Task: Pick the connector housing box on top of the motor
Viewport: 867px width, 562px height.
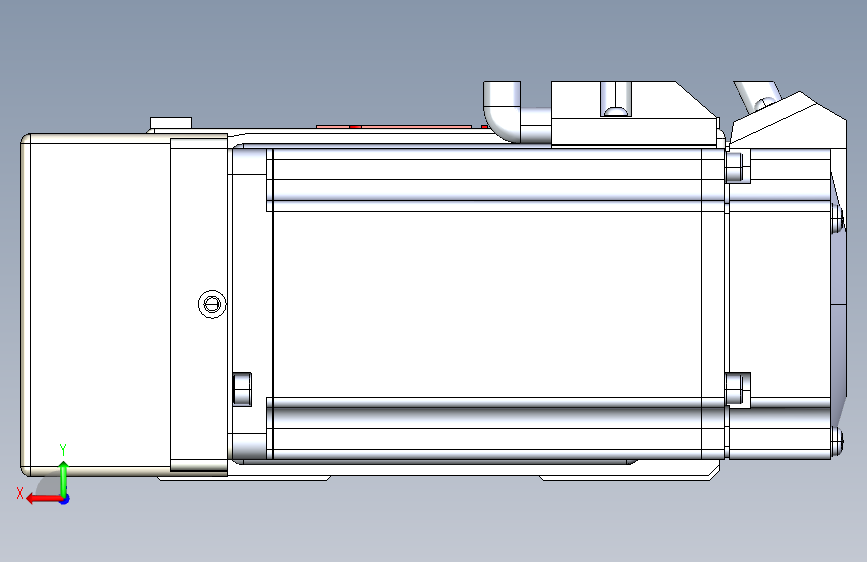Action: pyautogui.click(x=635, y=114)
